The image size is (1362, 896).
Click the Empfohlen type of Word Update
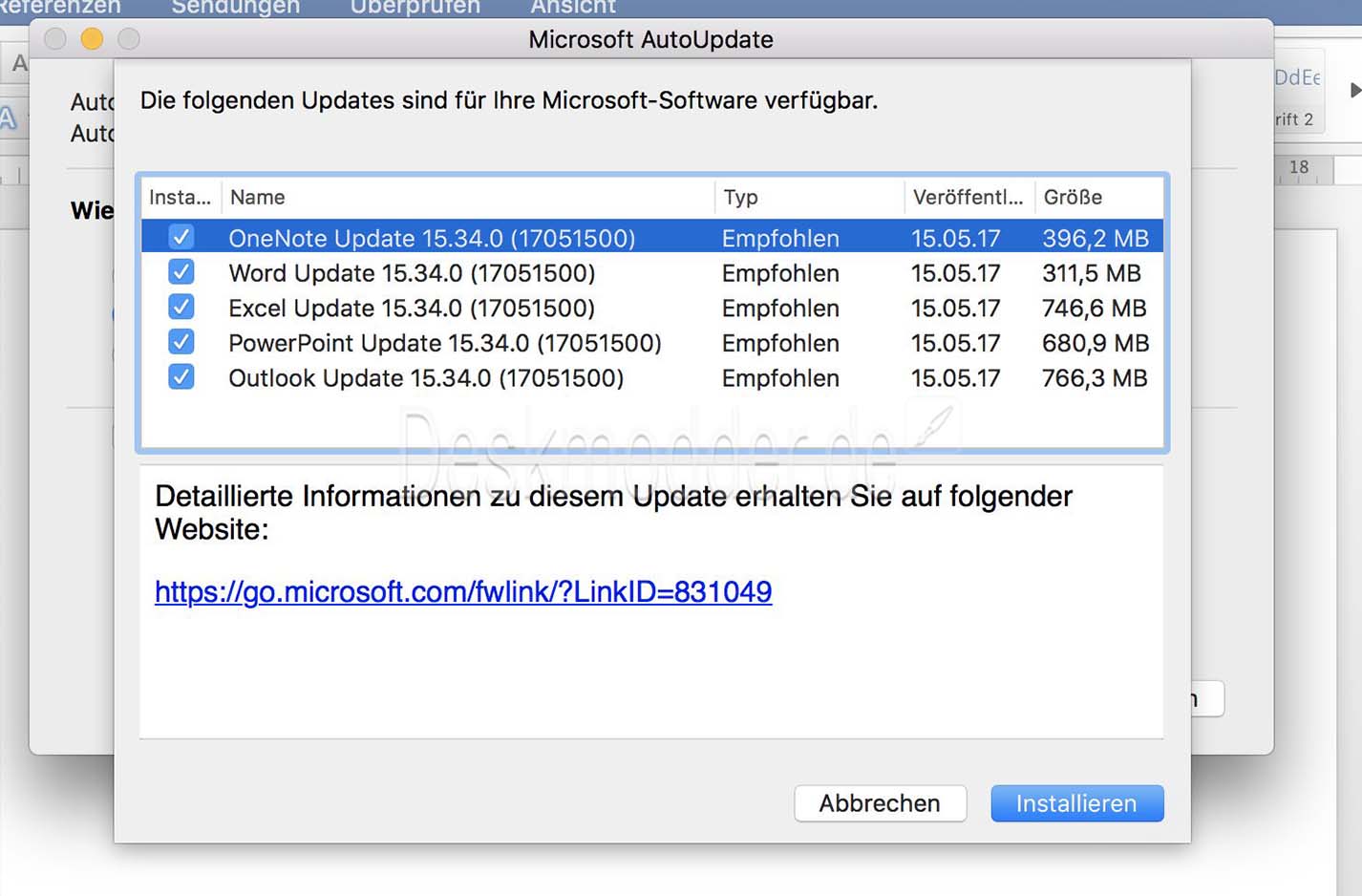(780, 273)
